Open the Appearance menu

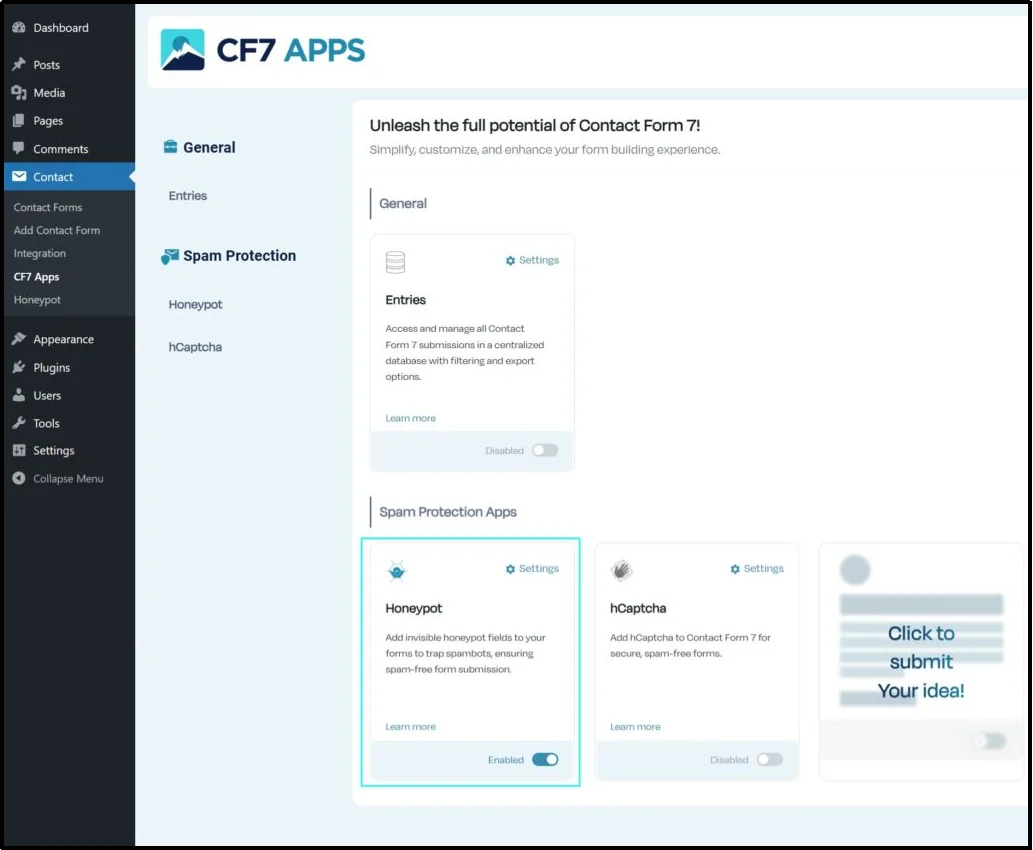click(x=62, y=339)
